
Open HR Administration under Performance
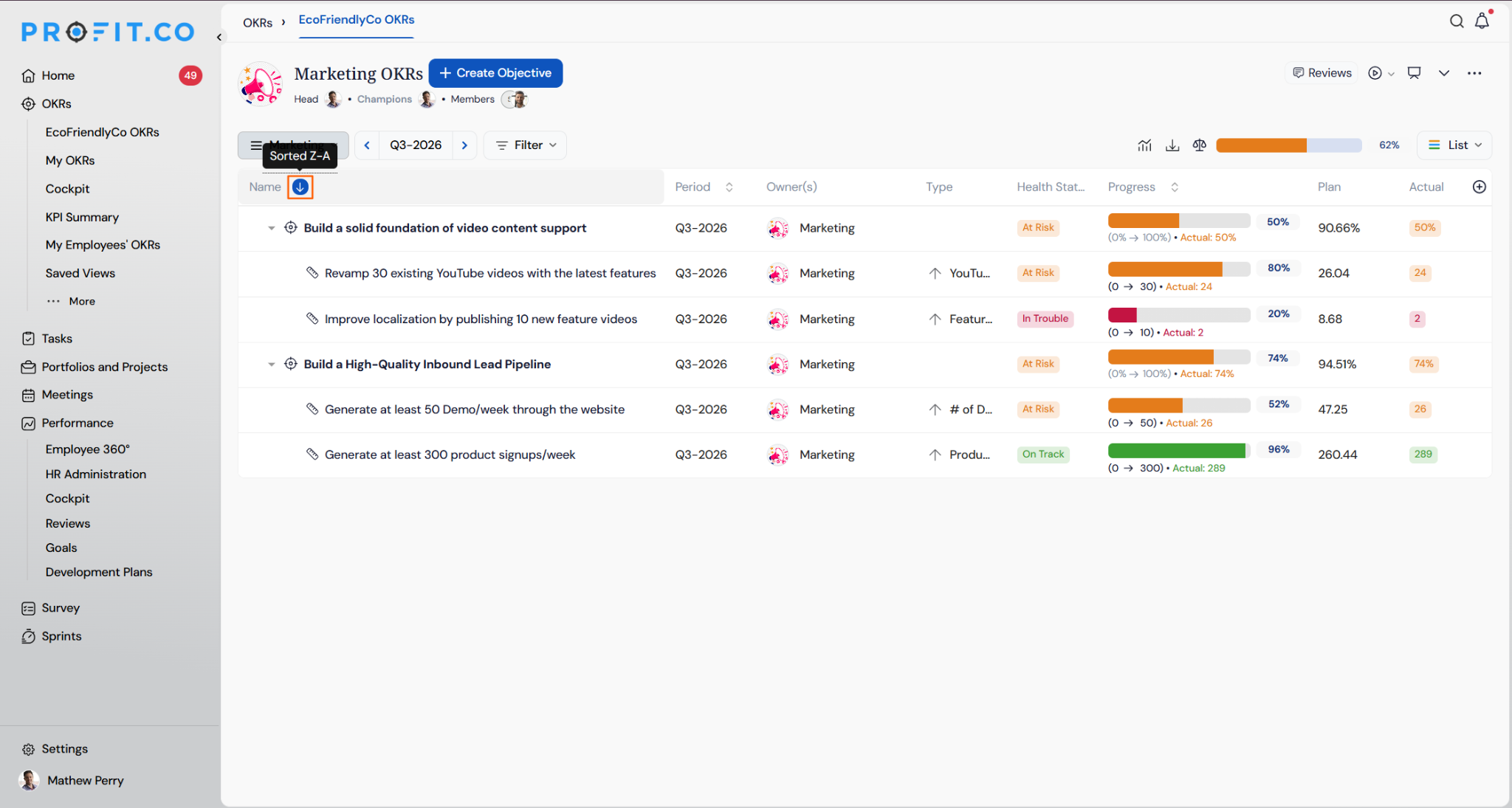pos(96,474)
